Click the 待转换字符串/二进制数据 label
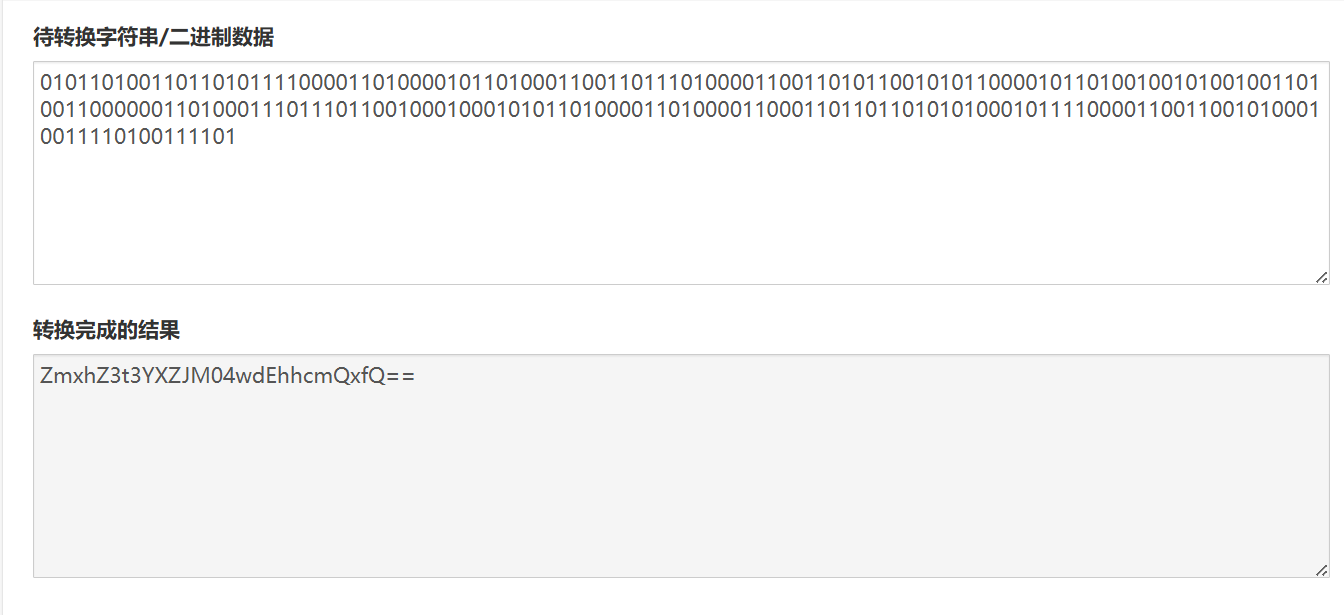 pyautogui.click(x=153, y=38)
